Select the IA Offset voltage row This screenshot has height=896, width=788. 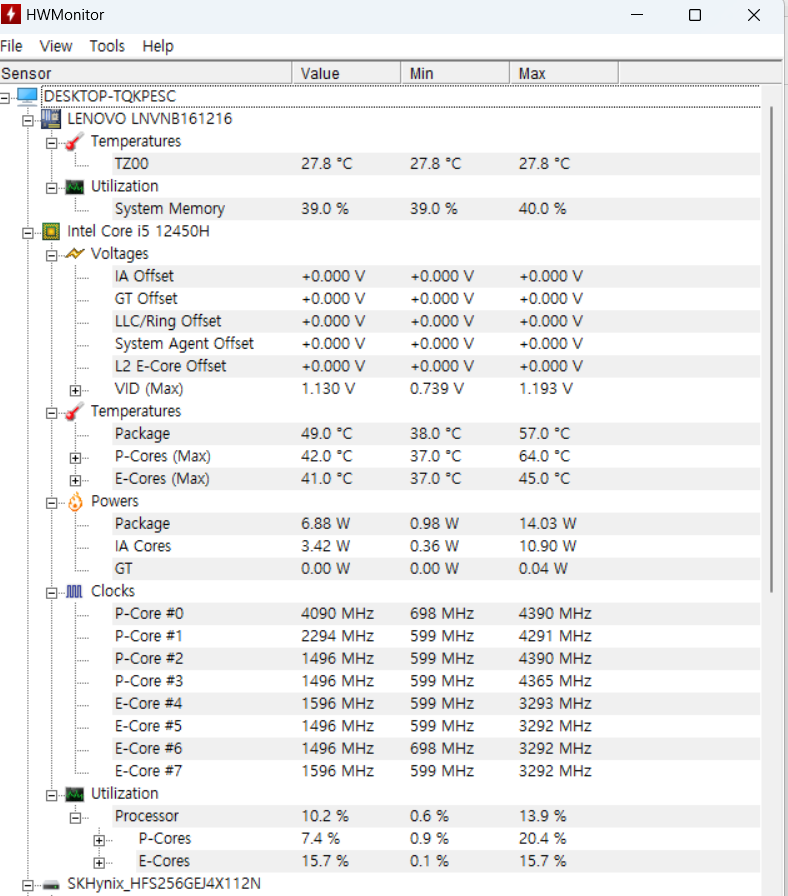click(x=437, y=277)
